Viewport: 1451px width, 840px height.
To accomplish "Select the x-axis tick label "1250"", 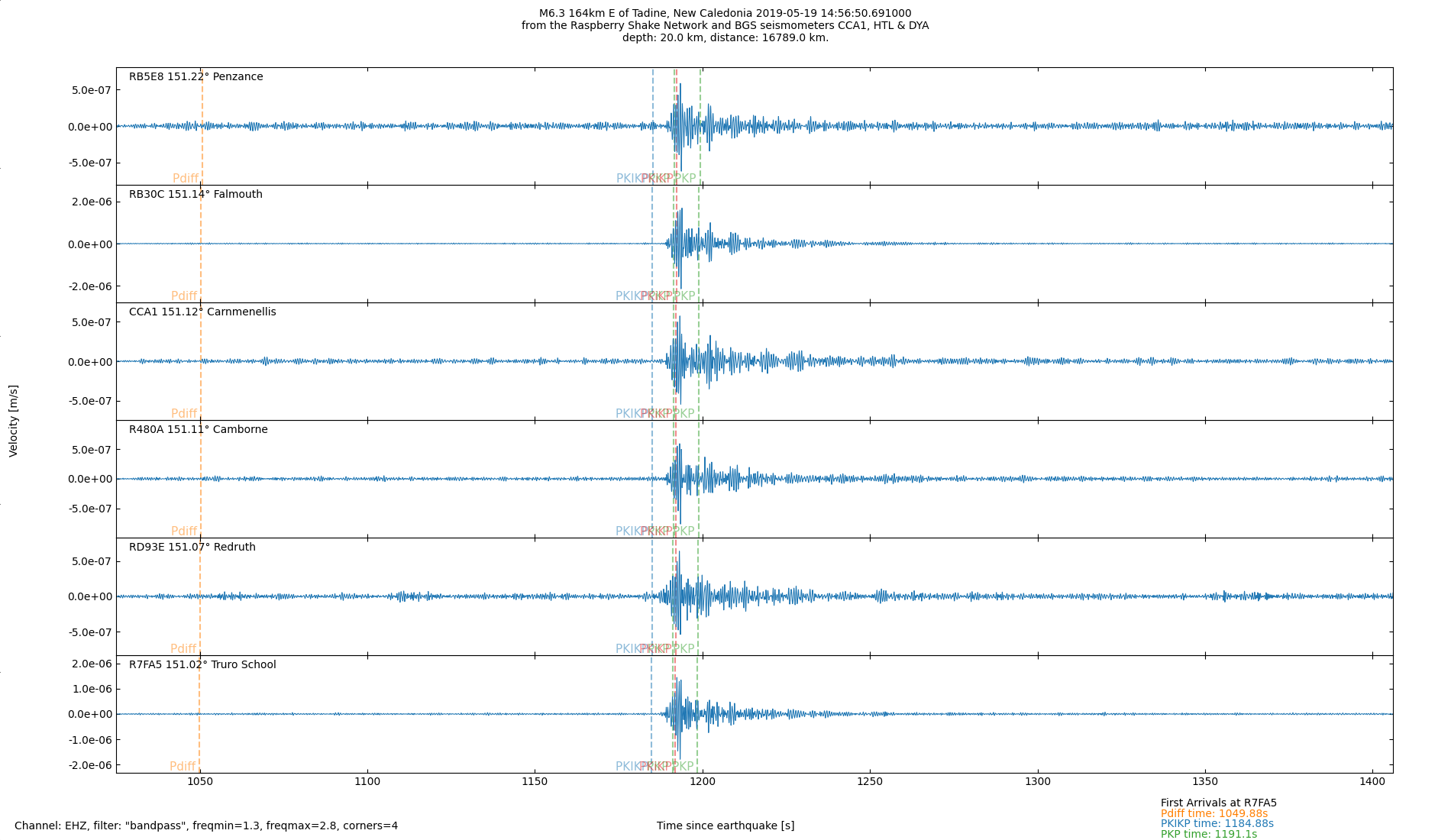I will point(870,781).
